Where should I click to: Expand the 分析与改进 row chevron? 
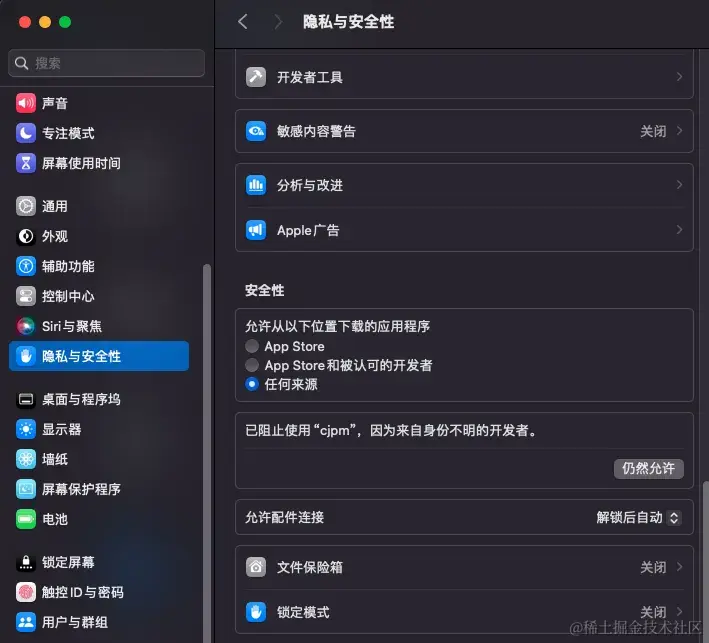(679, 185)
